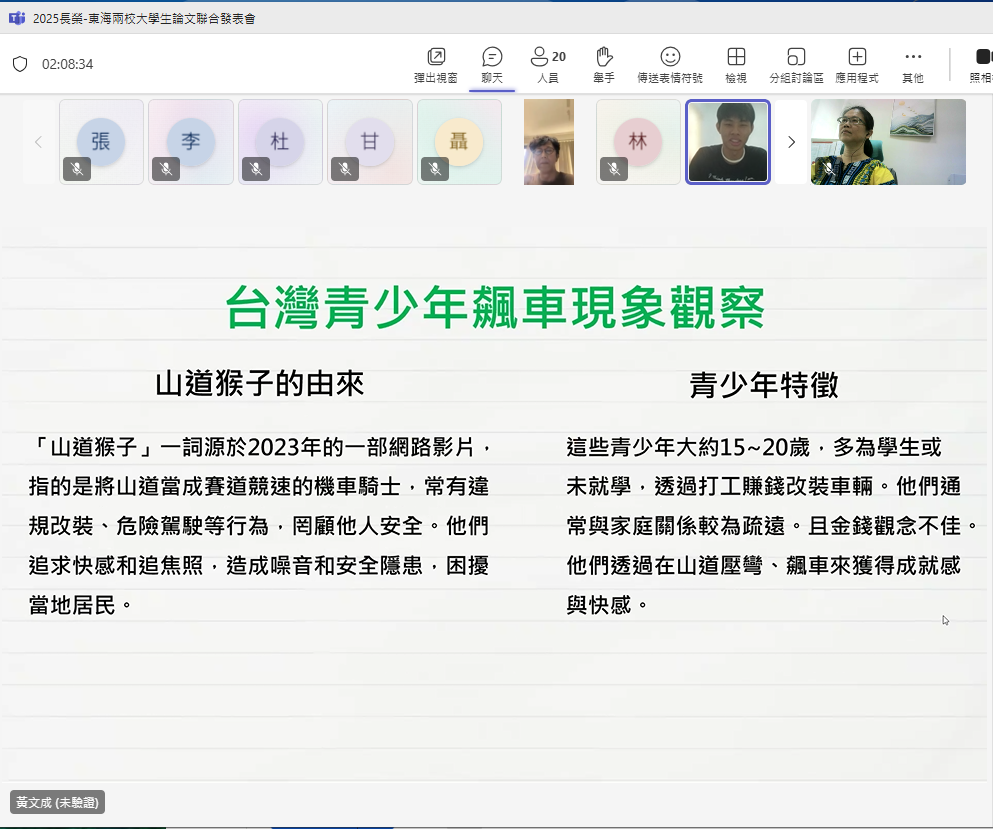Raise your hand (舉手)

(604, 65)
